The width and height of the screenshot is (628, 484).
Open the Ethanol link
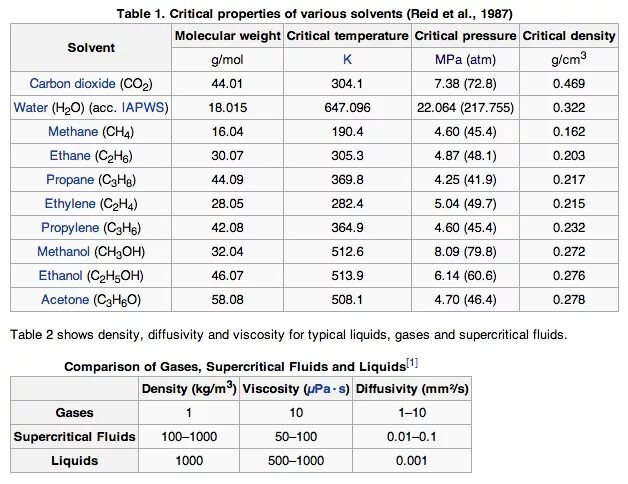[x=60, y=276]
